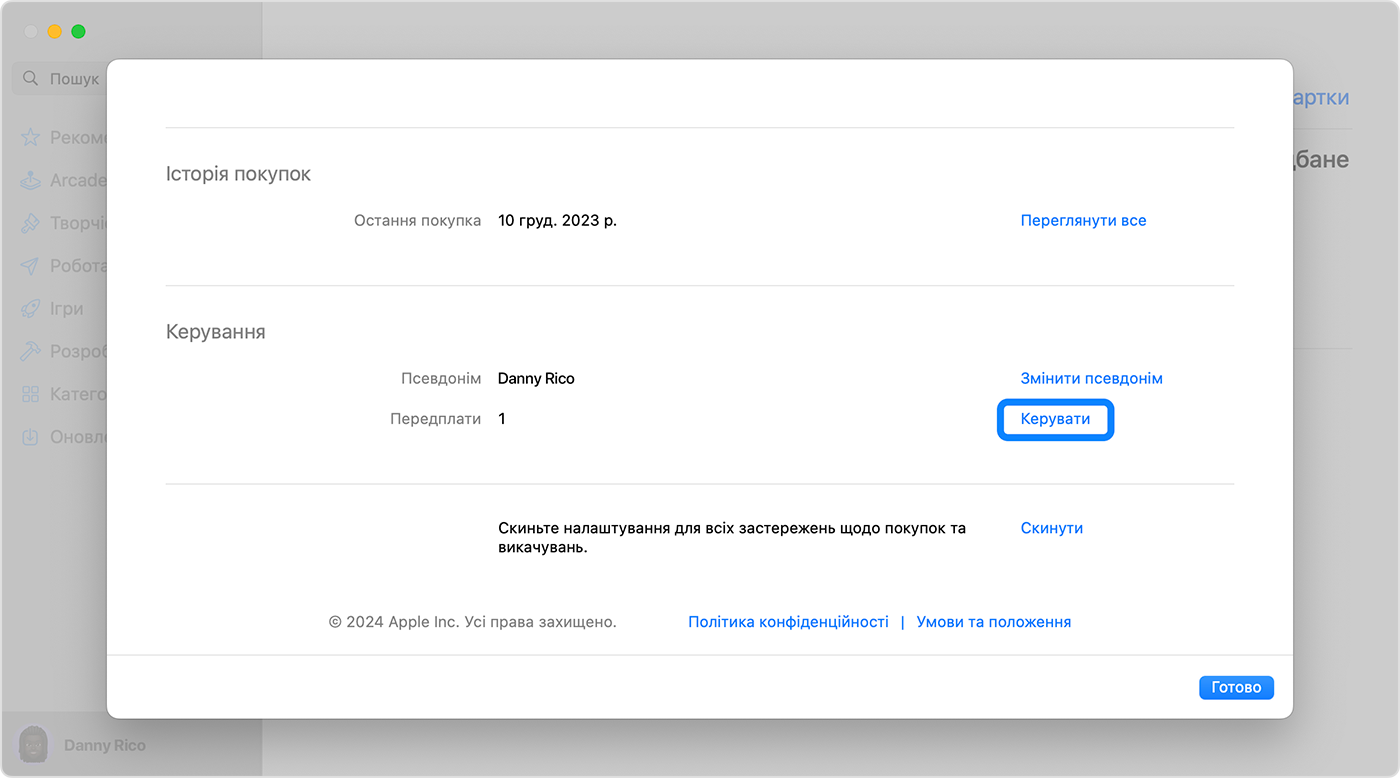Click the search magnifier icon
This screenshot has height=778, width=1400.
pyautogui.click(x=30, y=78)
